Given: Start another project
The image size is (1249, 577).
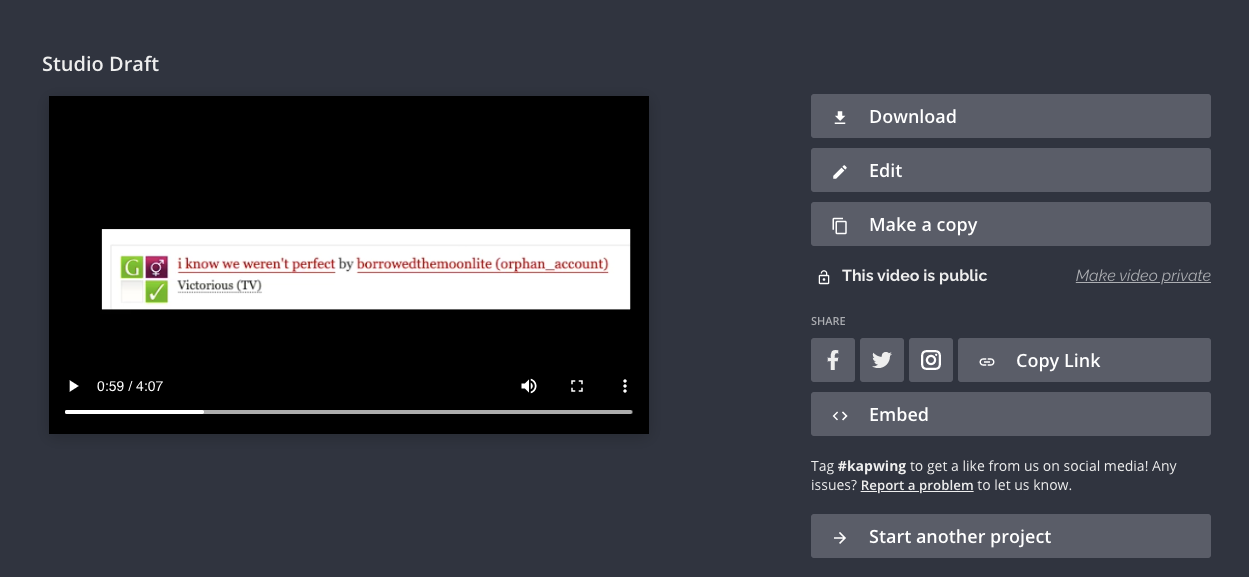Looking at the screenshot, I should [1010, 536].
